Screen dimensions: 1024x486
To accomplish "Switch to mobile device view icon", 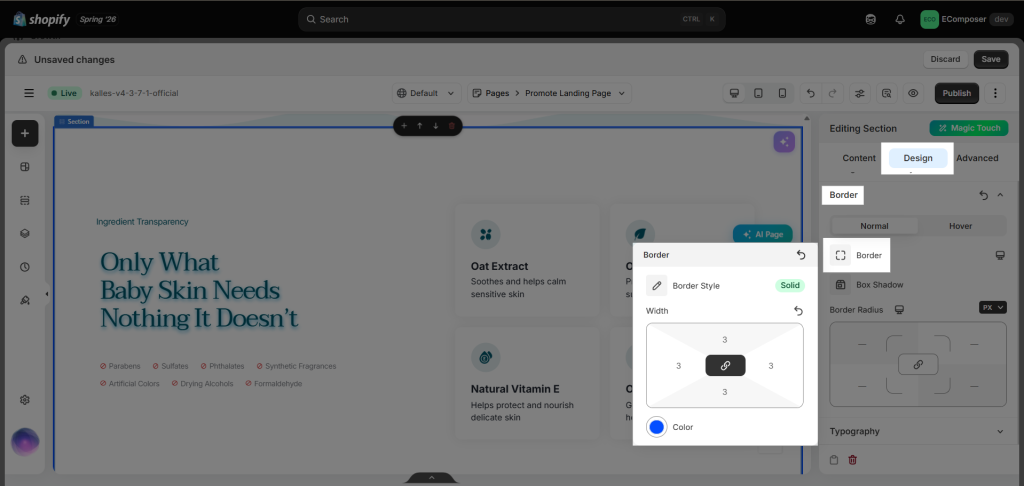I will tap(782, 93).
